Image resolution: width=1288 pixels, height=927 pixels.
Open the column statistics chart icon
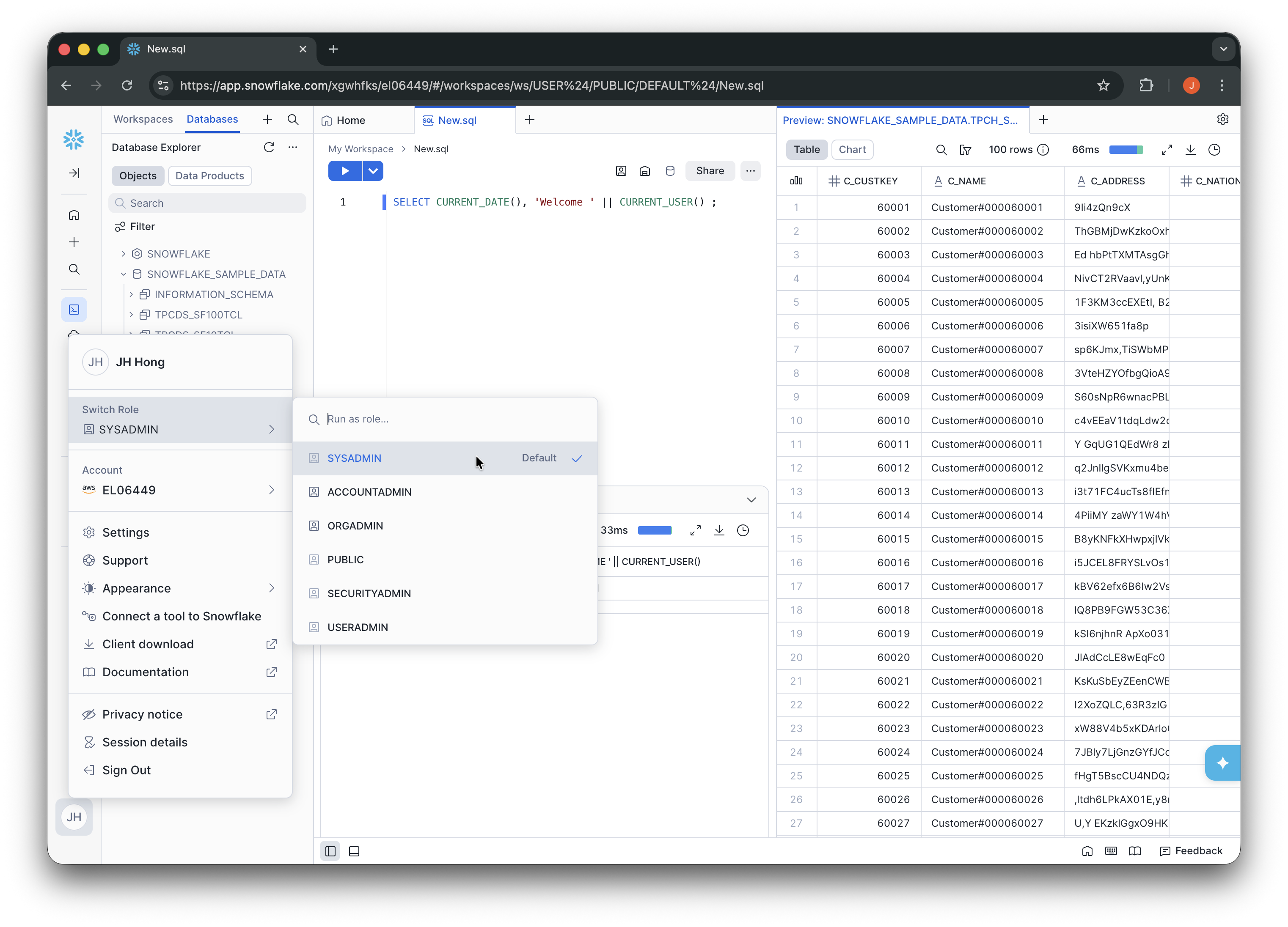pyautogui.click(x=796, y=181)
